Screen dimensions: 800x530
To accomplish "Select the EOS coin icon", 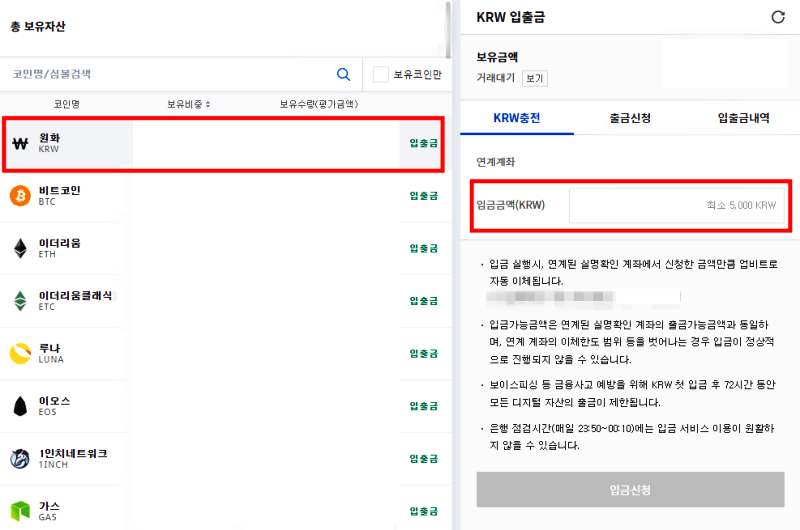I will tap(20, 406).
